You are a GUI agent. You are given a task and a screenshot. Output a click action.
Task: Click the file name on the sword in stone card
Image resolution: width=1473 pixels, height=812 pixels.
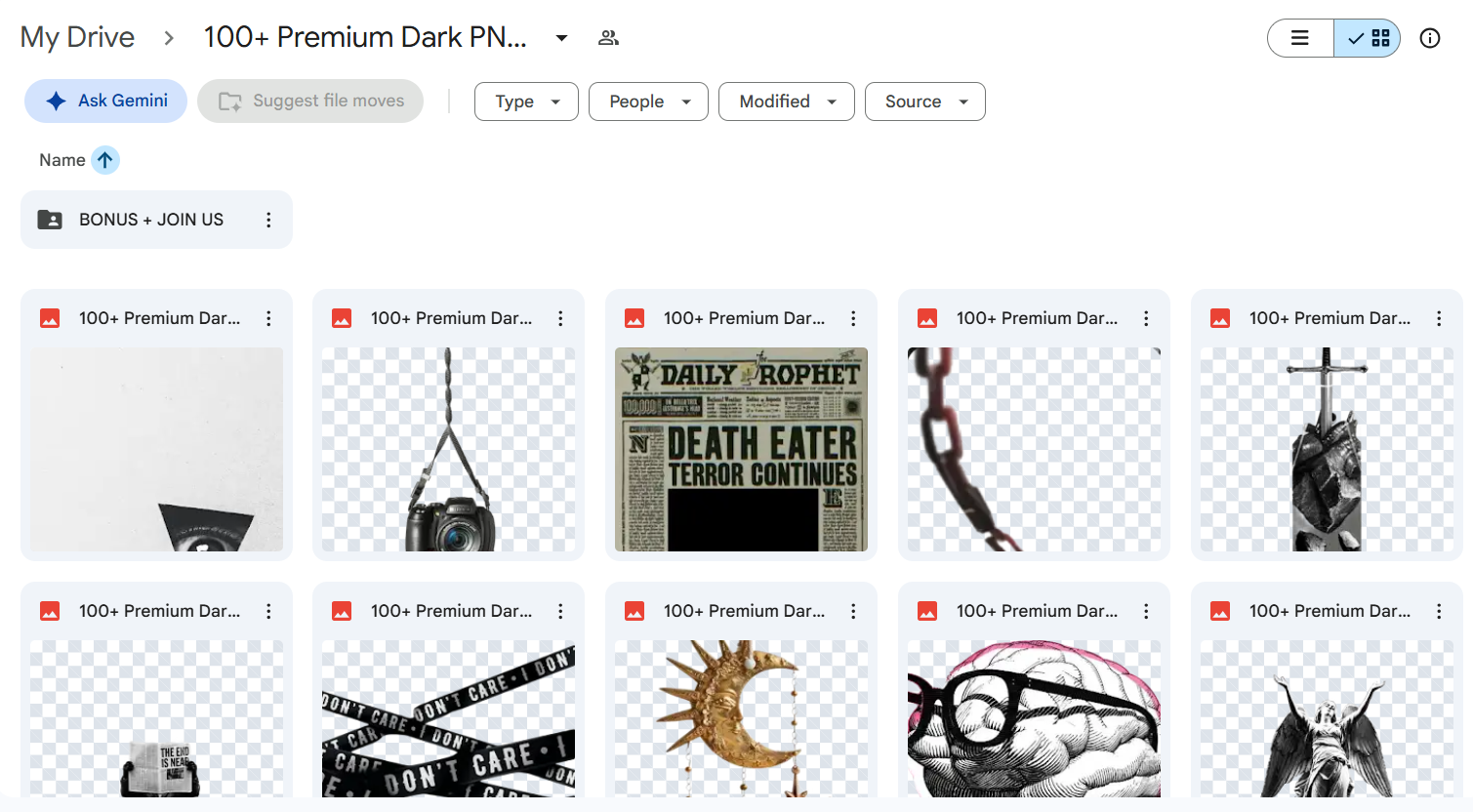(1330, 318)
